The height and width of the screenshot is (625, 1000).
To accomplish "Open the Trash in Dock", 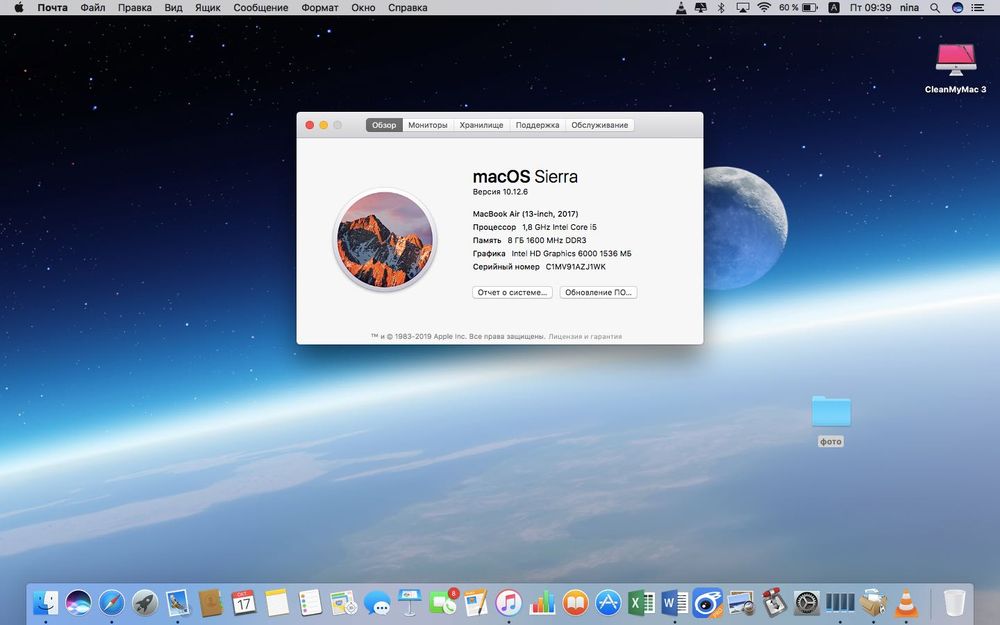I will tap(955, 602).
